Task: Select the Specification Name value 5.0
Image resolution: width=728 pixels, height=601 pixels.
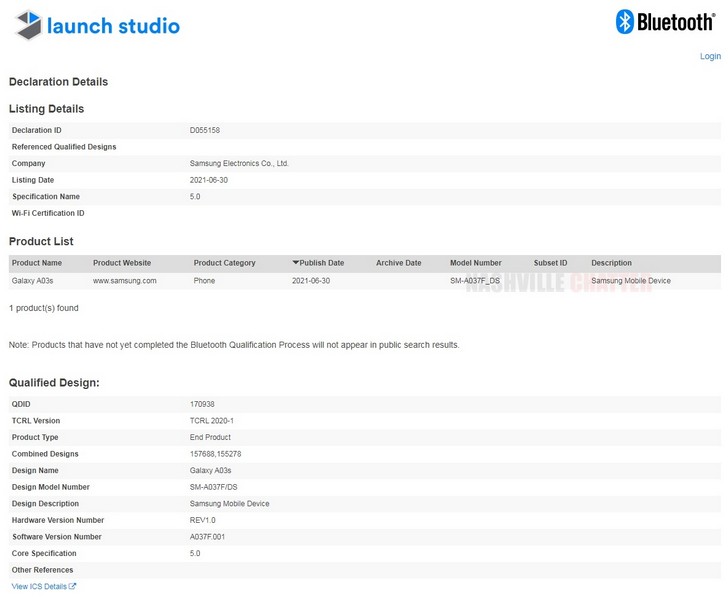Action: point(195,196)
